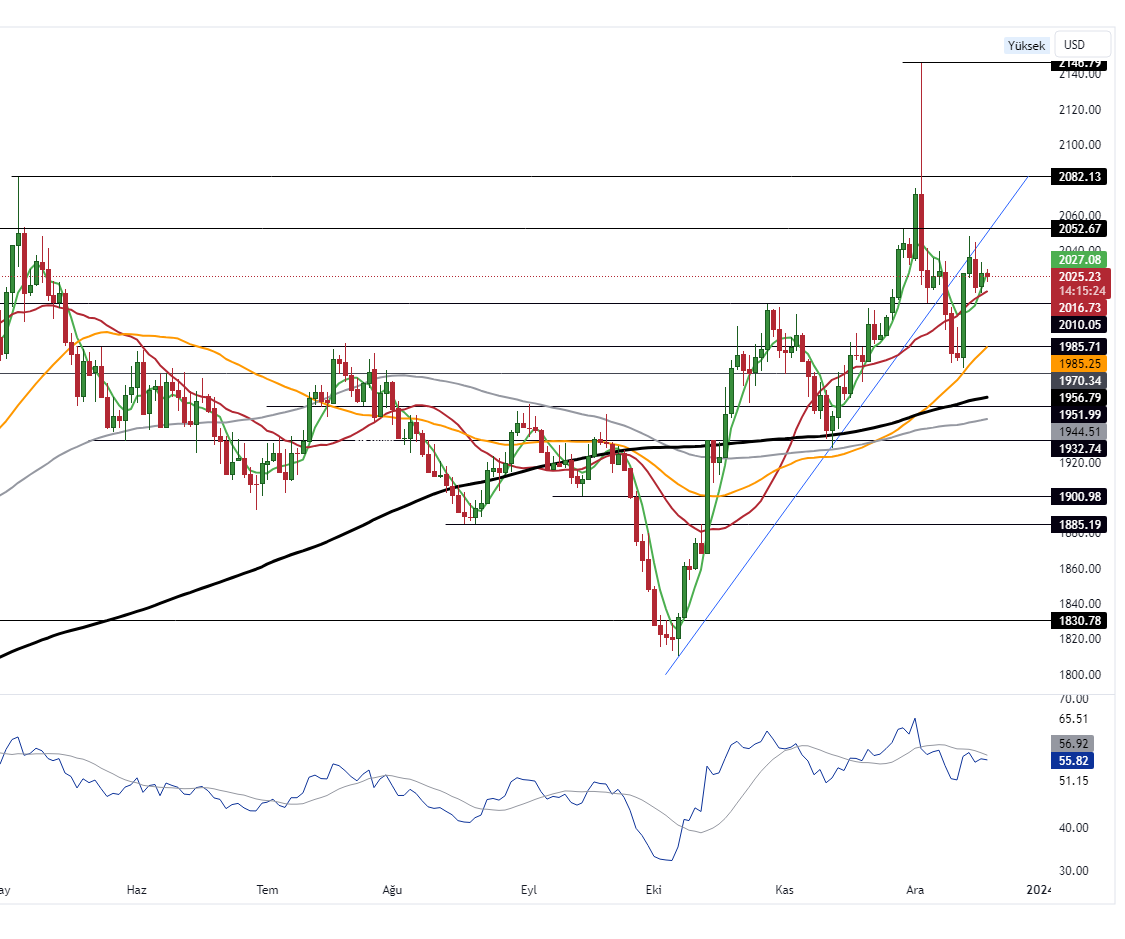Click the gray 56.92 RSI average label

point(1073,744)
